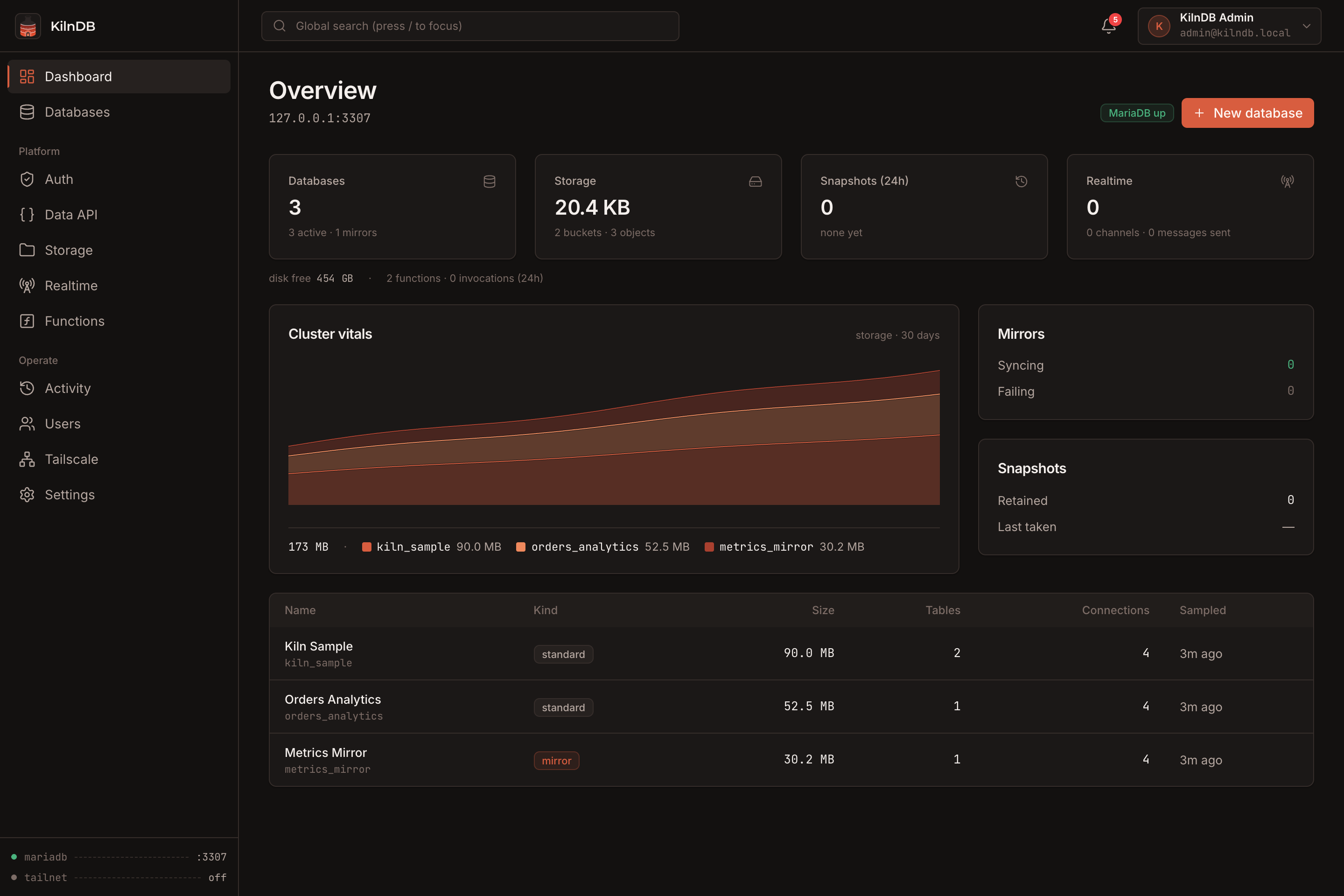Click the Mirrors Failing row
The height and width of the screenshot is (896, 1344).
pyautogui.click(x=1146, y=392)
